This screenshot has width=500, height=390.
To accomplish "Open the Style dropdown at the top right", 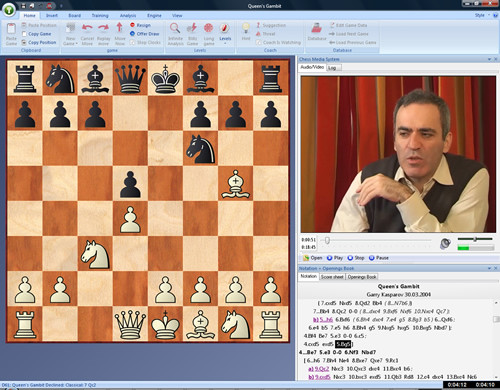I will [482, 15].
